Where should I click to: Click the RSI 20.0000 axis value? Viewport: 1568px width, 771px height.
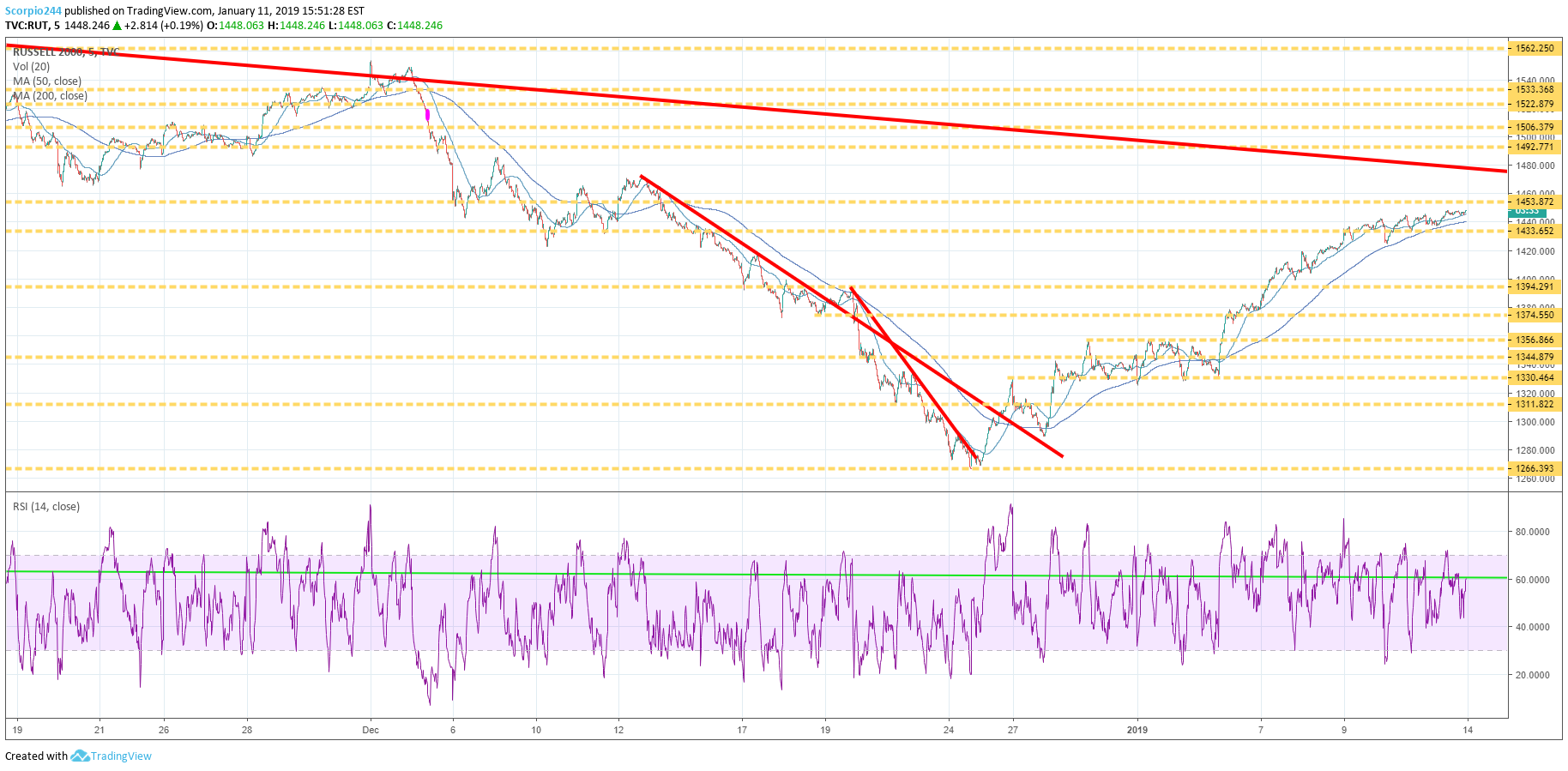[1532, 675]
